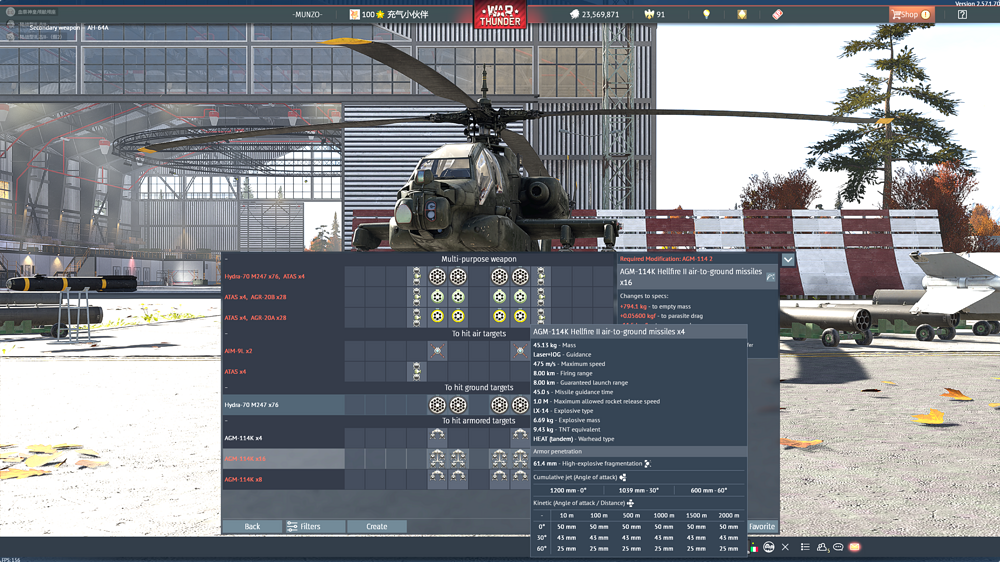Click the Italian flag icon in bottom bar
Screen dimensions: 1000x562
click(754, 548)
